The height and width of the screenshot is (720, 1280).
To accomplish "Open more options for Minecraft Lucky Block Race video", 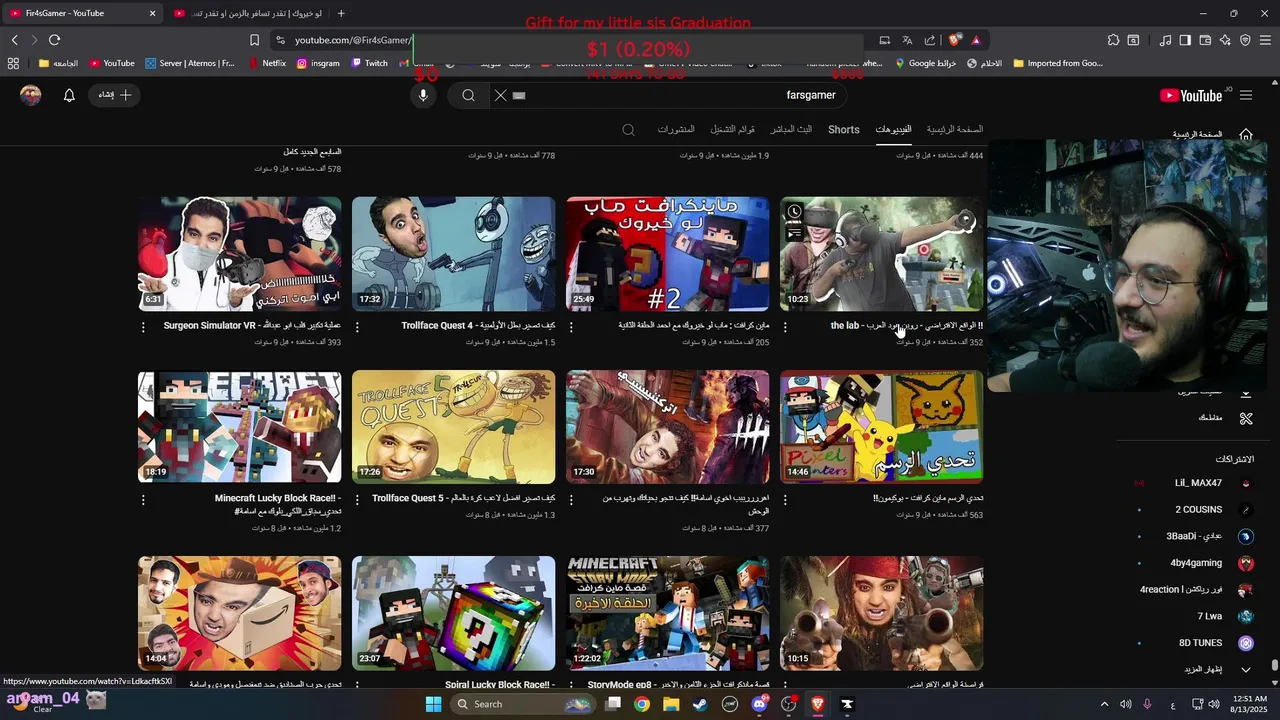I will [x=143, y=499].
